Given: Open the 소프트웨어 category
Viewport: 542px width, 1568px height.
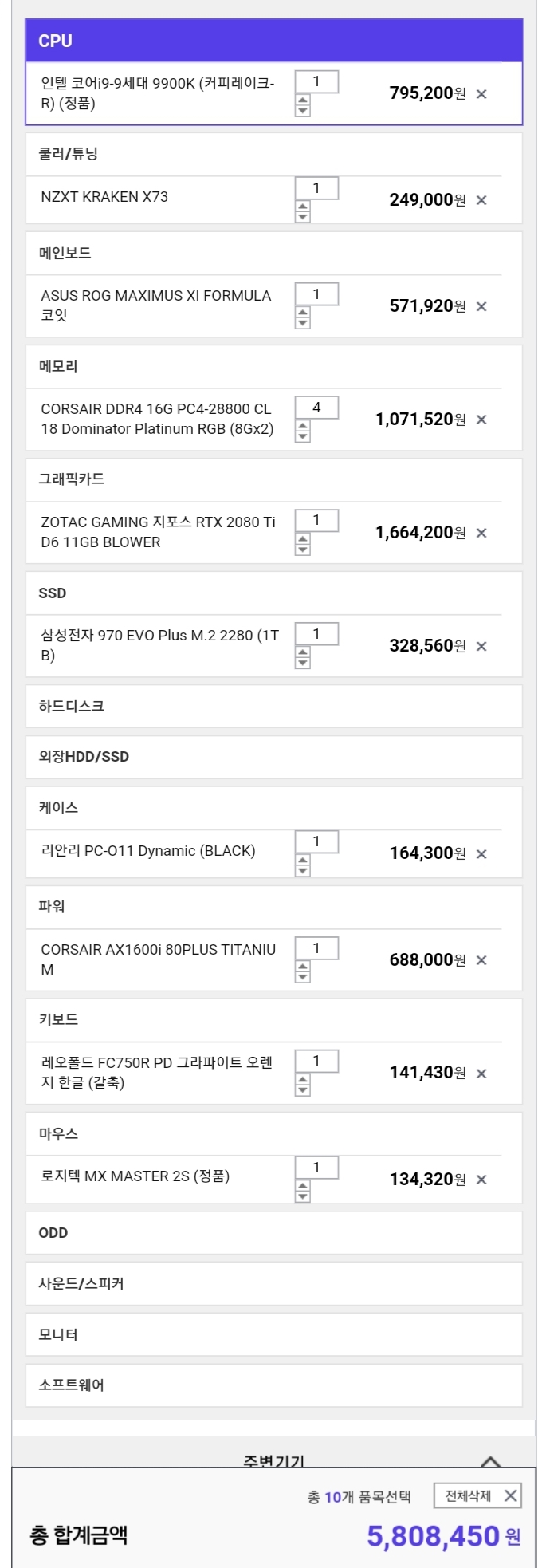Looking at the screenshot, I should click(273, 1385).
